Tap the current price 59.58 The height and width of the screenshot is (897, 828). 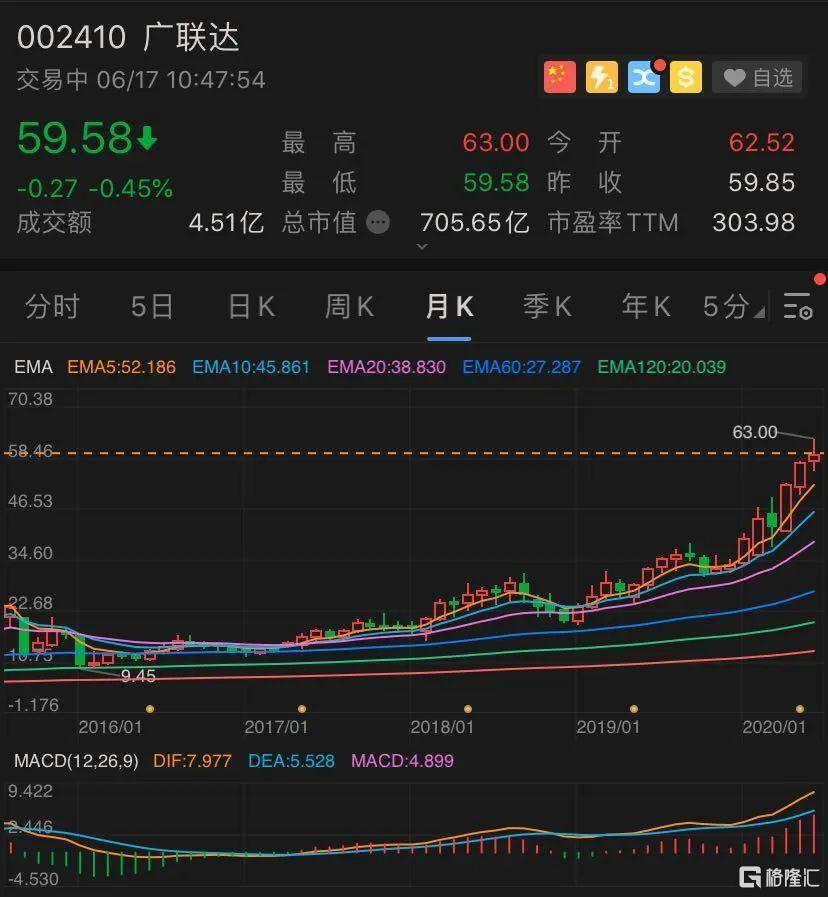coord(75,138)
